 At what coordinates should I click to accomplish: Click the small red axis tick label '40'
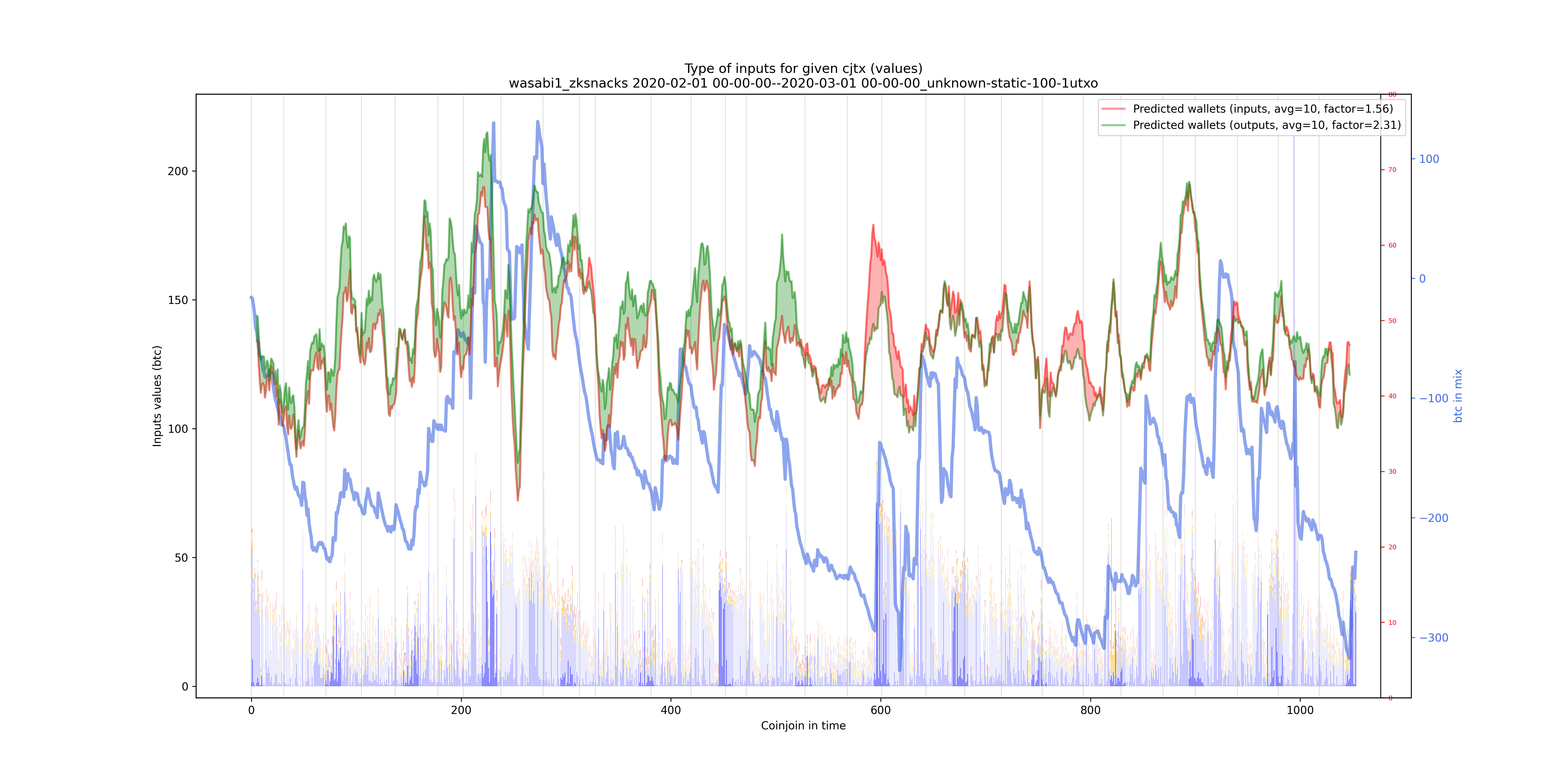[1392, 396]
